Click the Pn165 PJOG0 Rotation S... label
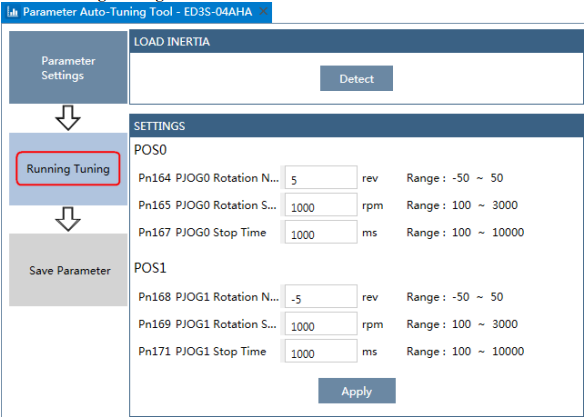The height and width of the screenshot is (420, 588). [x=207, y=205]
